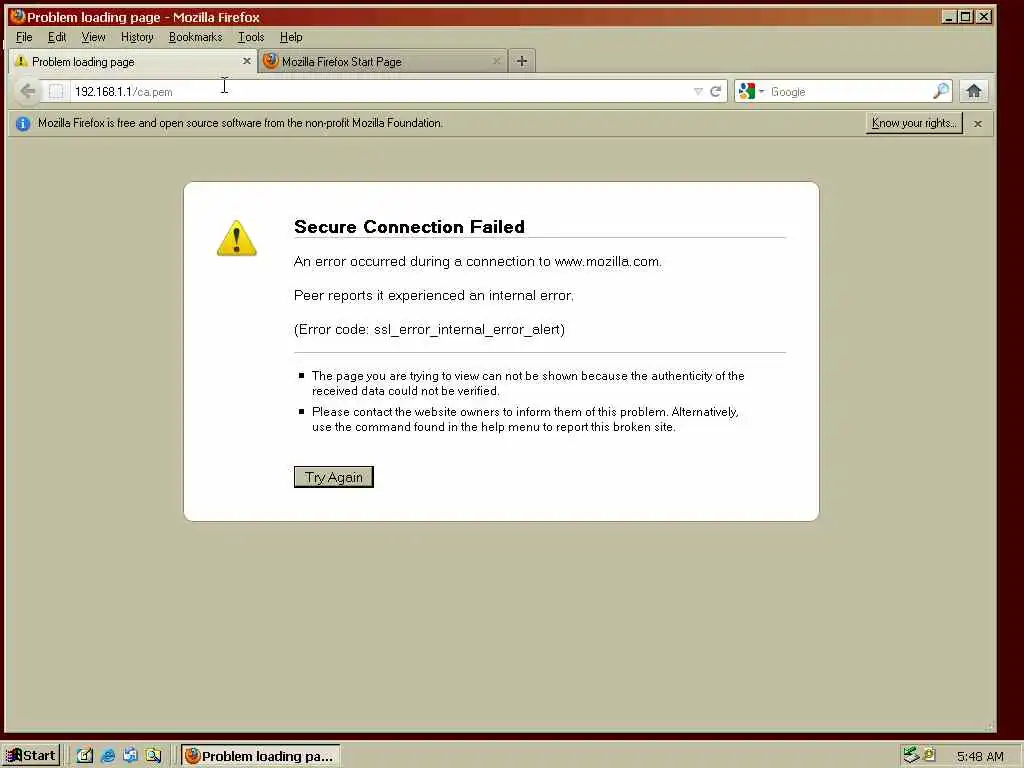The height and width of the screenshot is (768, 1024).
Task: Open the History menu
Action: tap(137, 37)
